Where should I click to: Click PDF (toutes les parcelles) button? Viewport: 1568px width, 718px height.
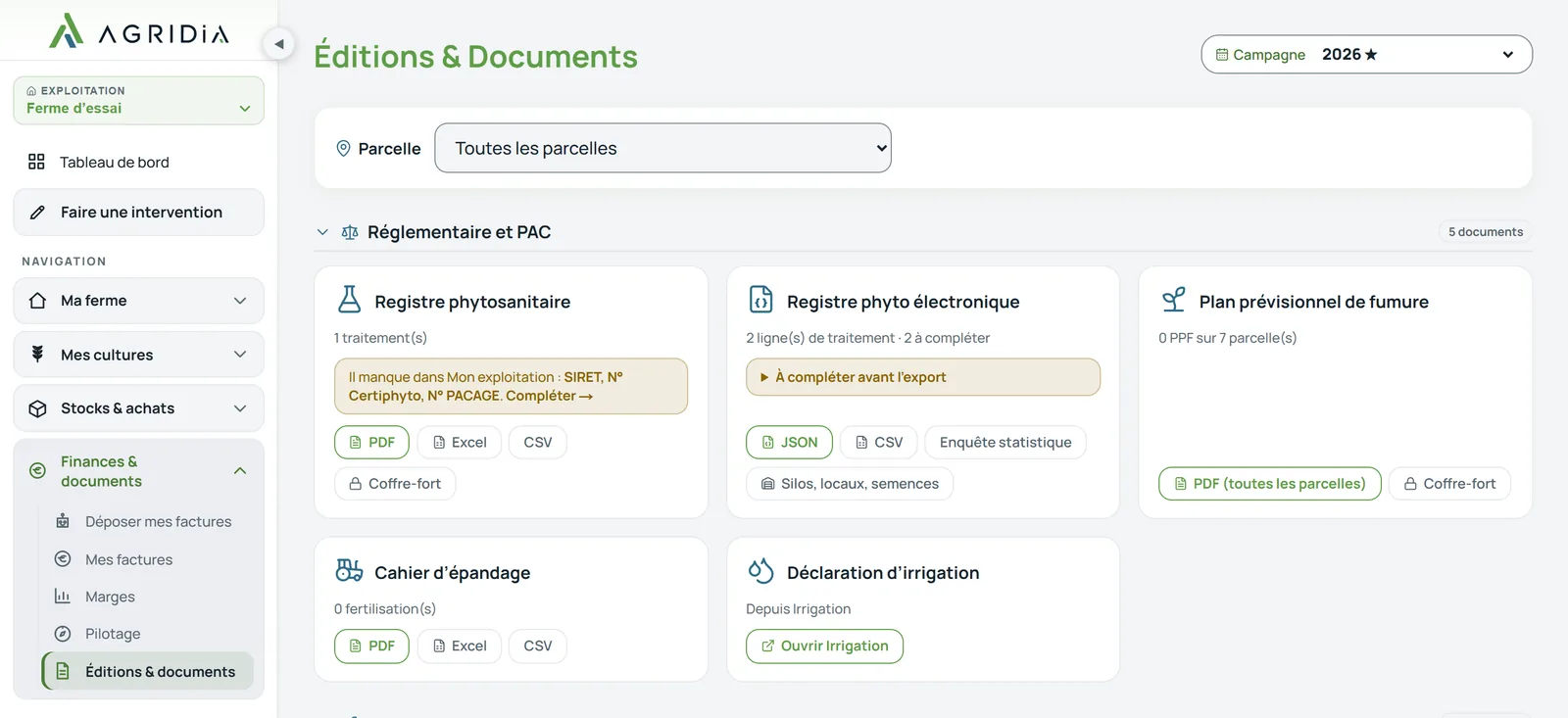tap(1269, 483)
